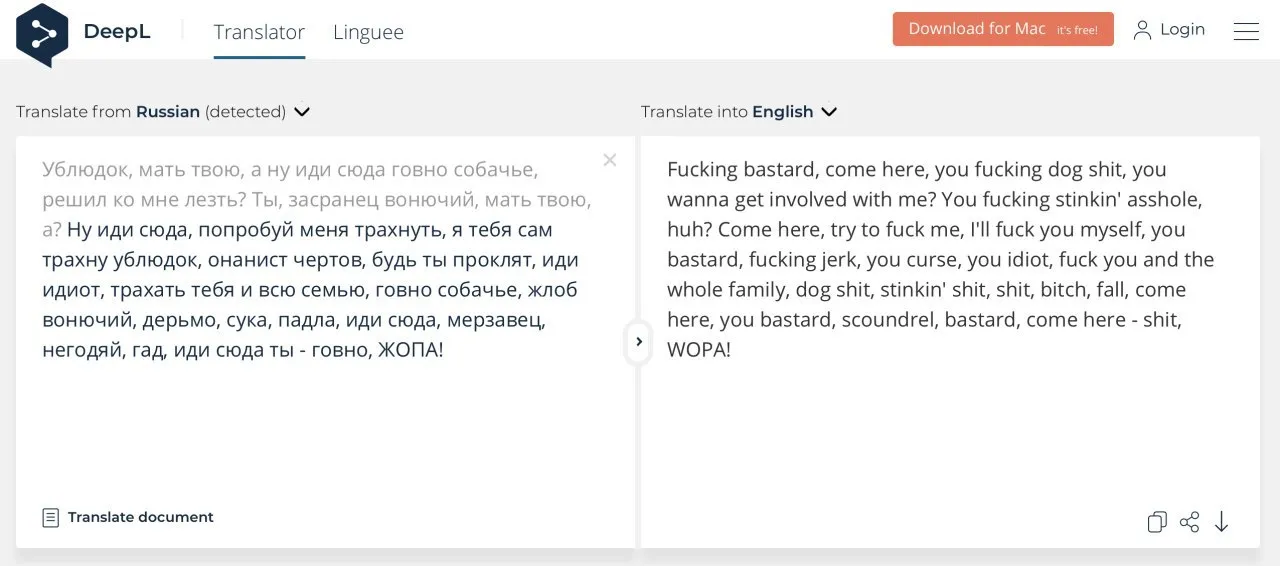The image size is (1280, 566).
Task: Click the Download for Mac button
Action: tap(1003, 29)
